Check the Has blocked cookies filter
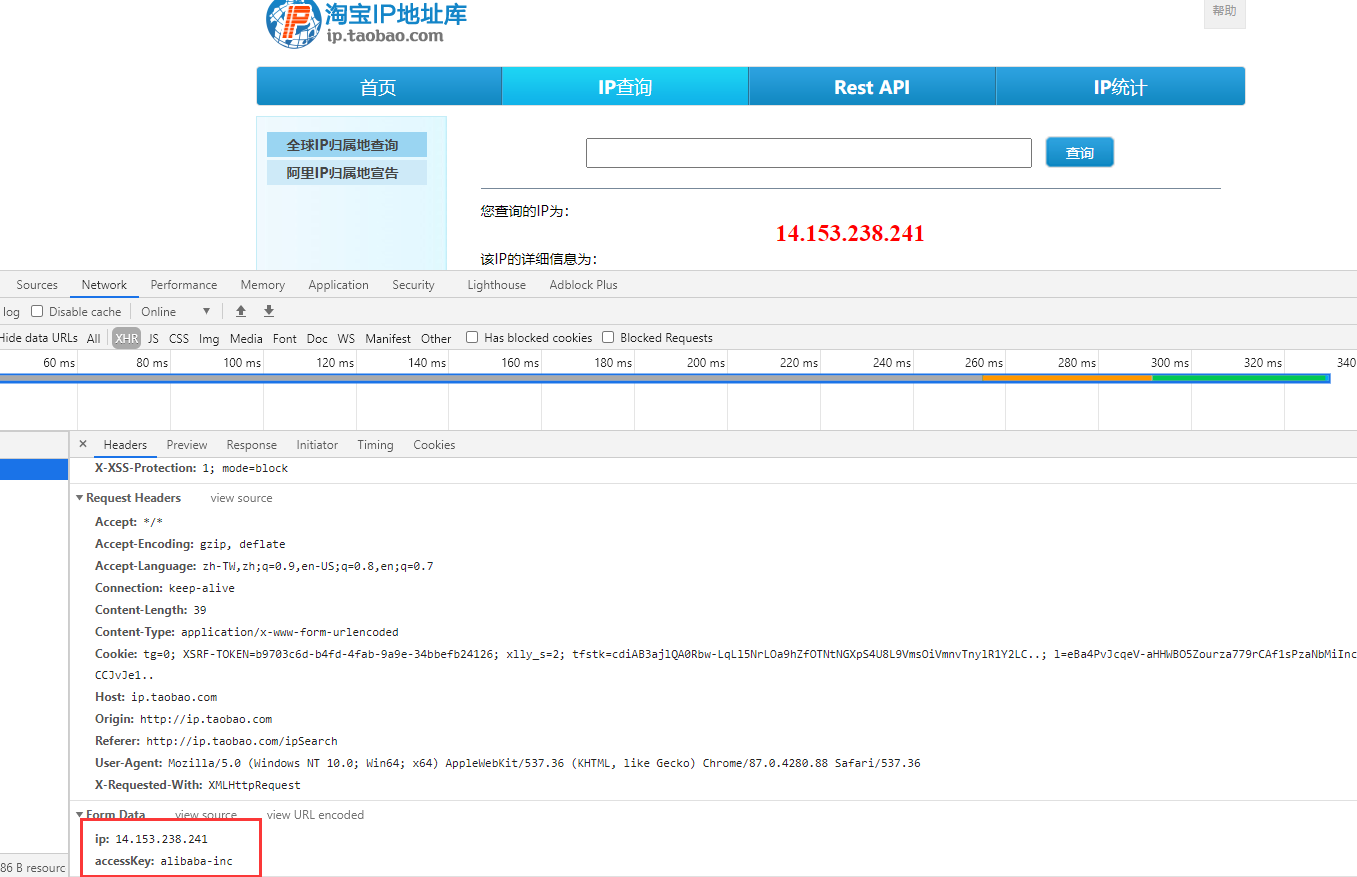The image size is (1357, 877). tap(471, 337)
